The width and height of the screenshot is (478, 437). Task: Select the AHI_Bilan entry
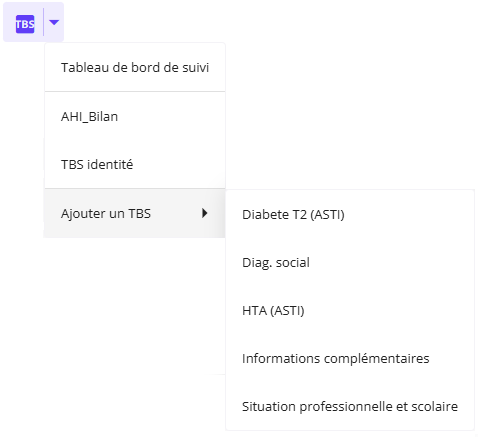click(135, 116)
